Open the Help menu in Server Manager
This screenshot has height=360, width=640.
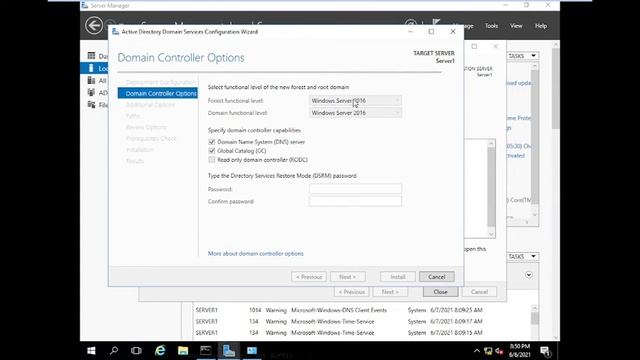(541, 26)
